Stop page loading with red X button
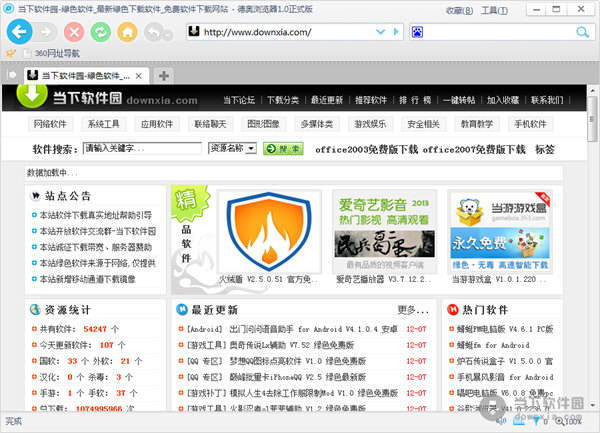 (74, 32)
